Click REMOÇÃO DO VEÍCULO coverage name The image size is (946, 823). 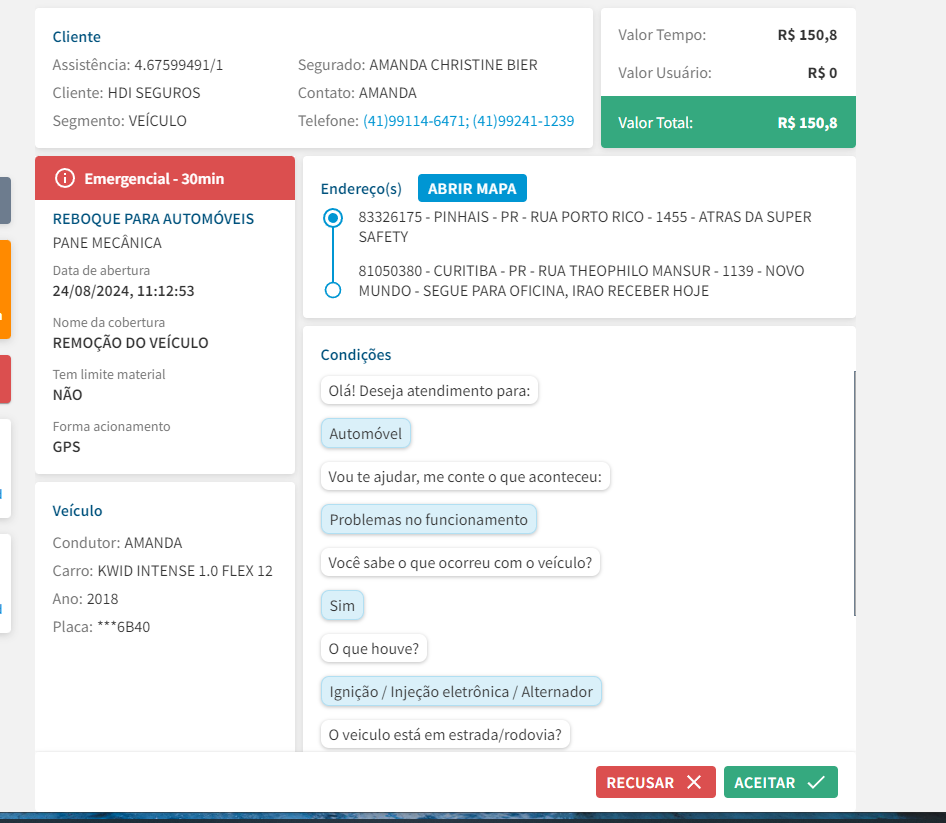click(x=130, y=343)
